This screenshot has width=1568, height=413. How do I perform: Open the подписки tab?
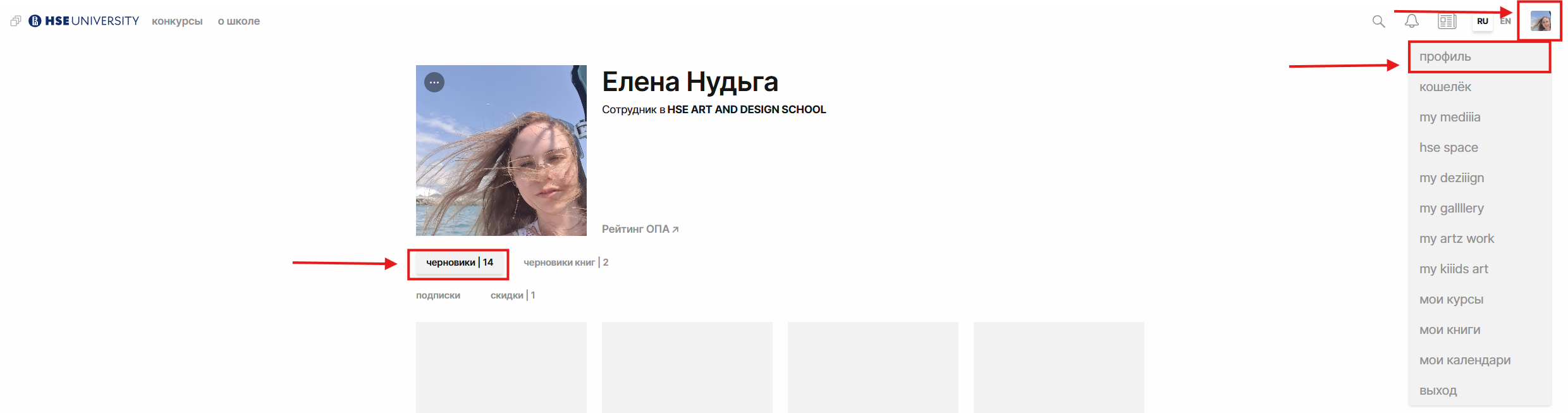(438, 295)
